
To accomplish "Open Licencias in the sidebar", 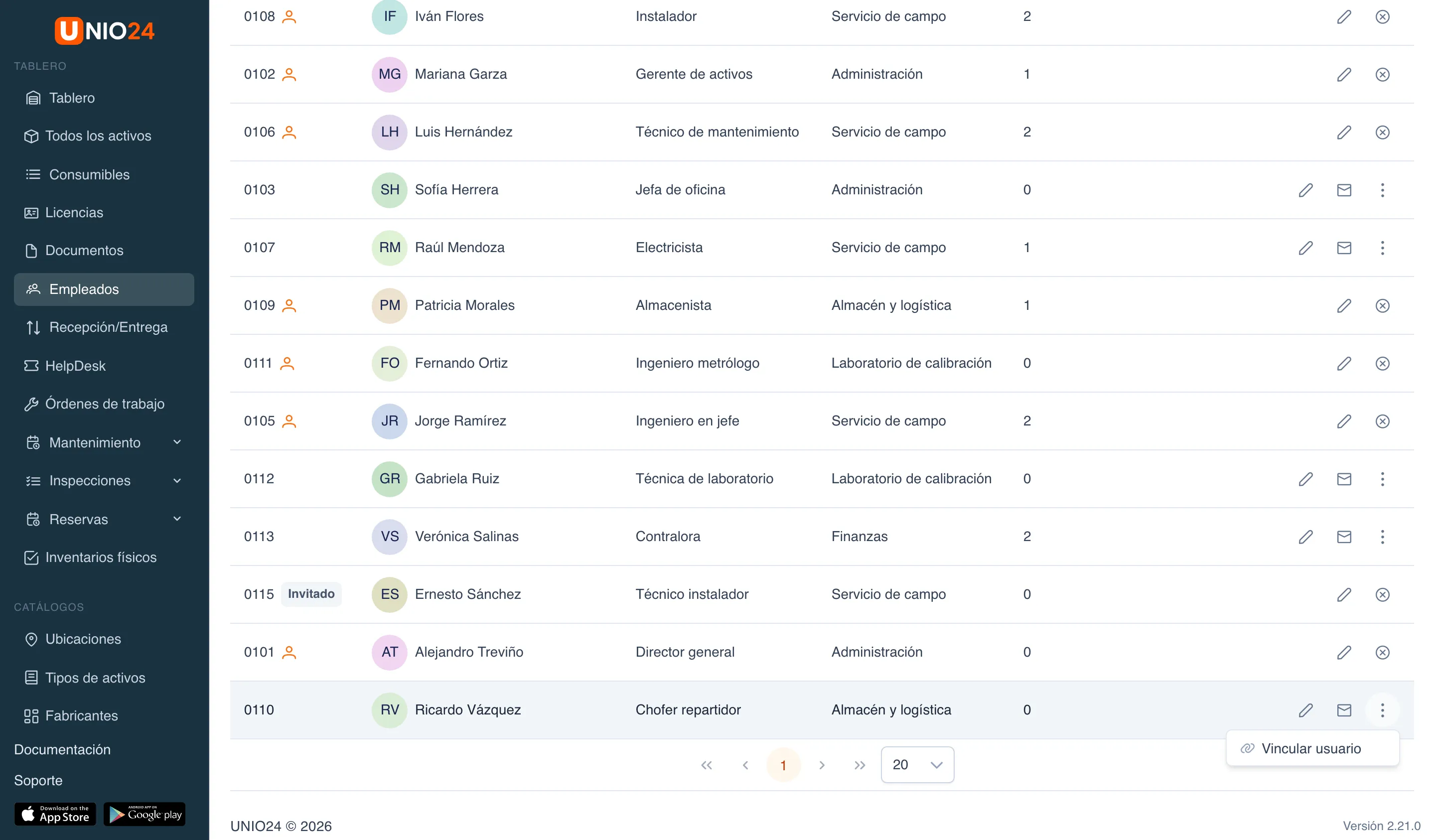I will coord(104,212).
